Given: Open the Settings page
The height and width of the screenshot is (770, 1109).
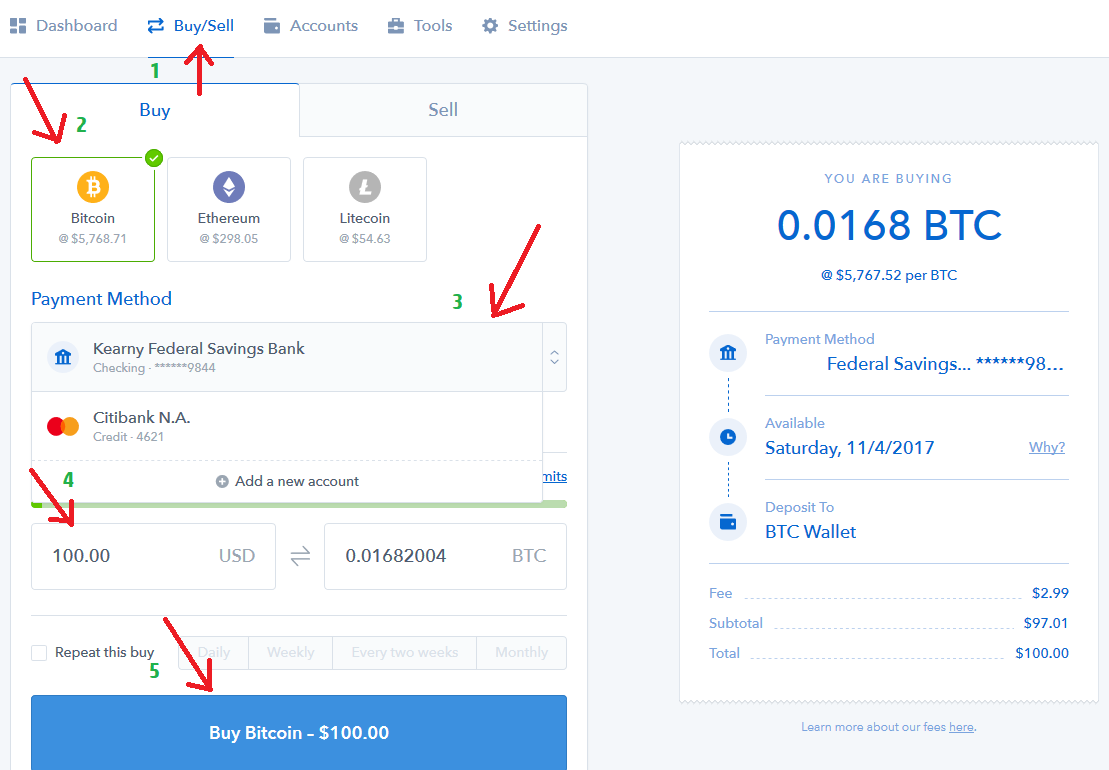Looking at the screenshot, I should 524,26.
